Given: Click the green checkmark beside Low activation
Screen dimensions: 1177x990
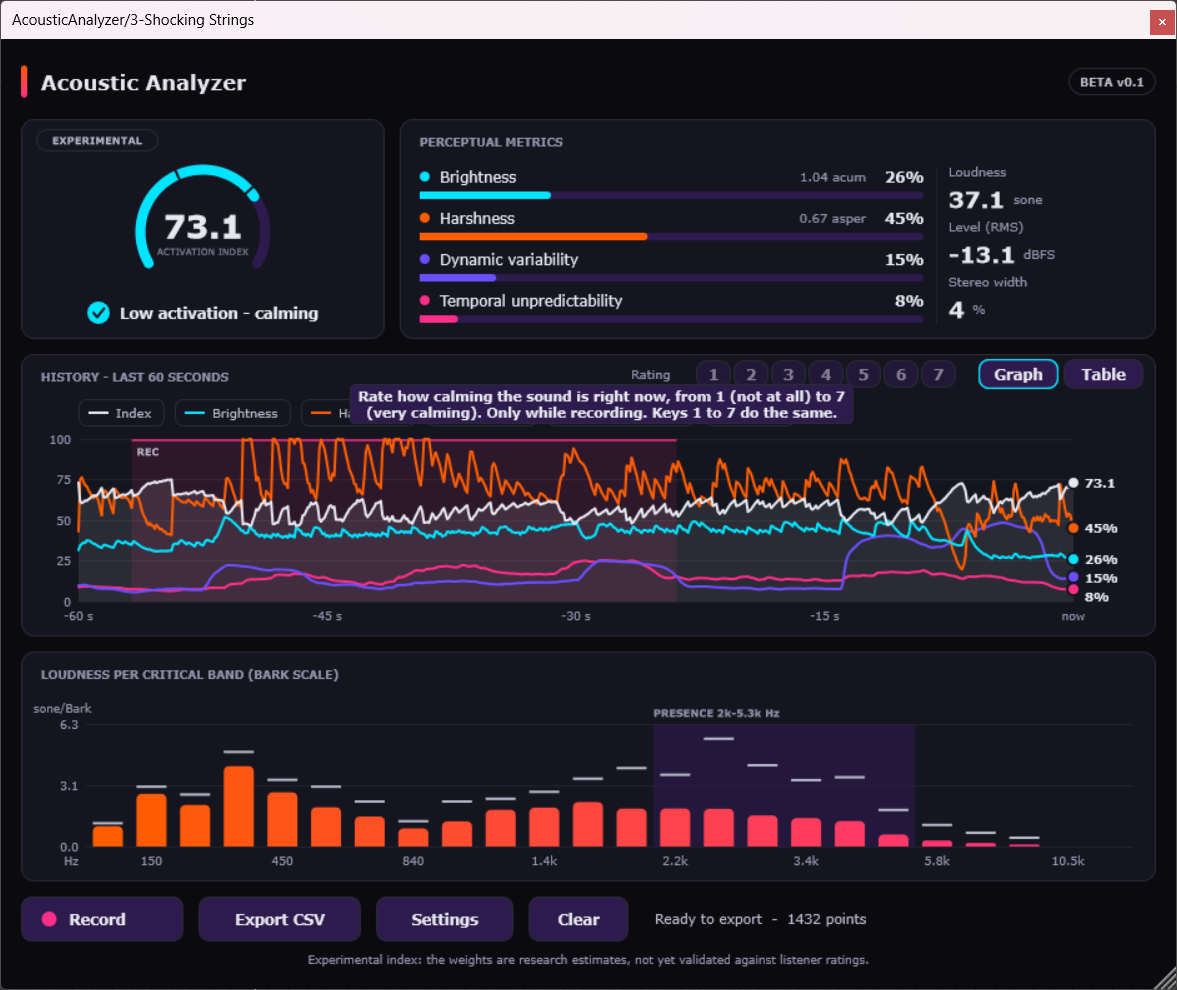Looking at the screenshot, I should tap(98, 313).
